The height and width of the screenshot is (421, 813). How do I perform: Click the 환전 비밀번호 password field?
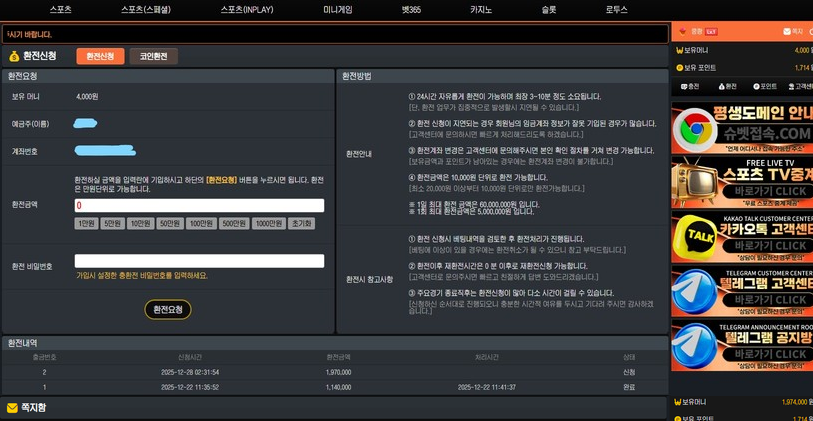click(199, 261)
